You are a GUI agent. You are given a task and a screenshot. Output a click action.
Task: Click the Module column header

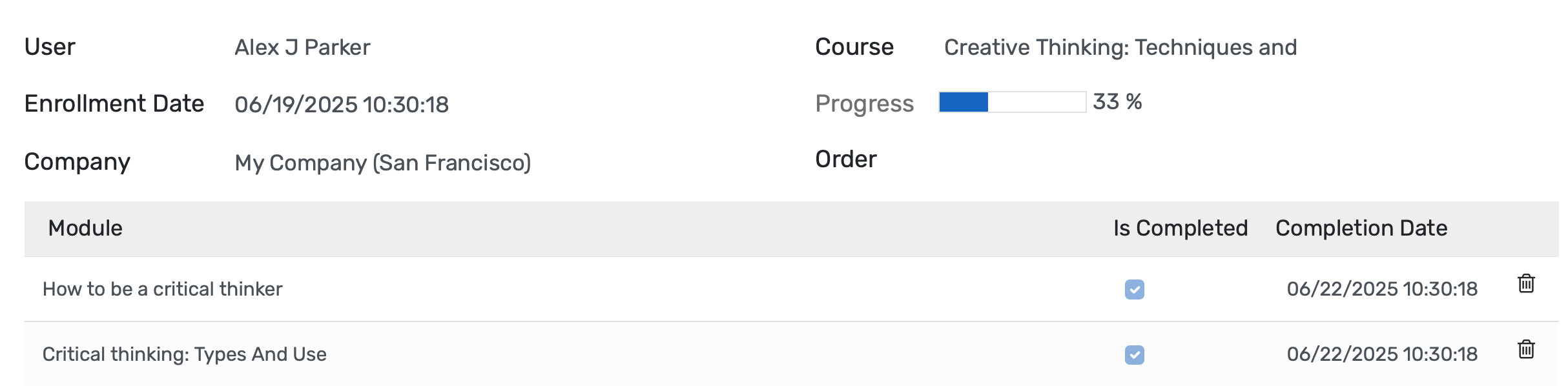click(x=86, y=228)
